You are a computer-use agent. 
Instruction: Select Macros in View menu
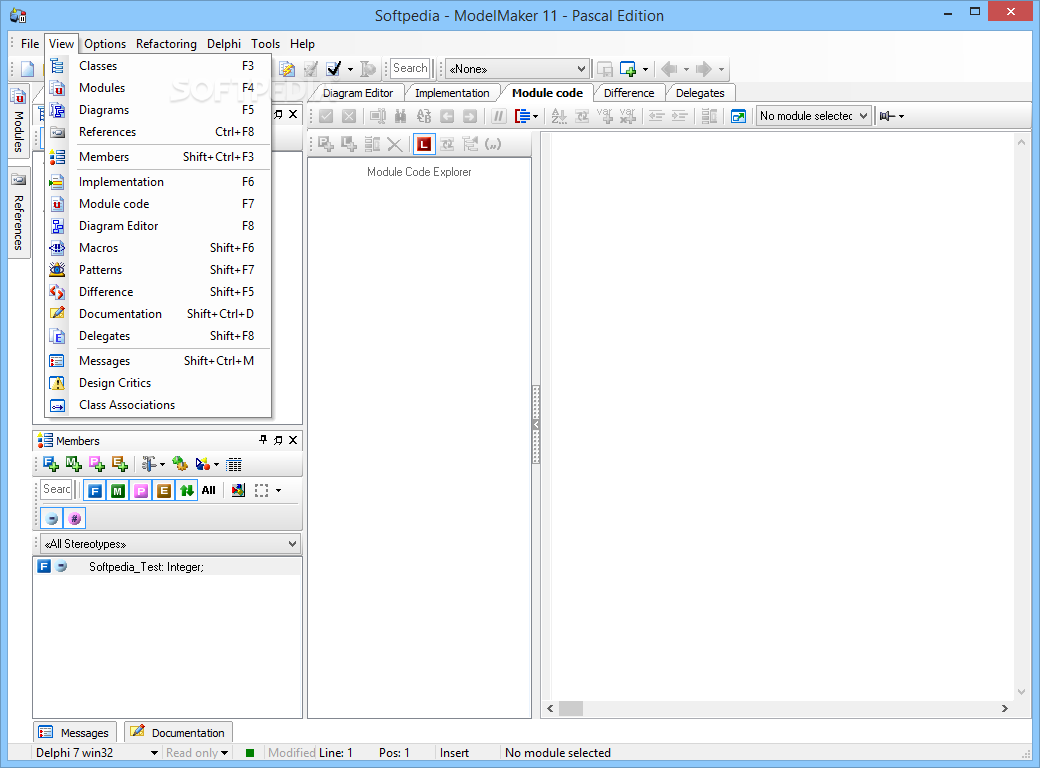[159, 247]
